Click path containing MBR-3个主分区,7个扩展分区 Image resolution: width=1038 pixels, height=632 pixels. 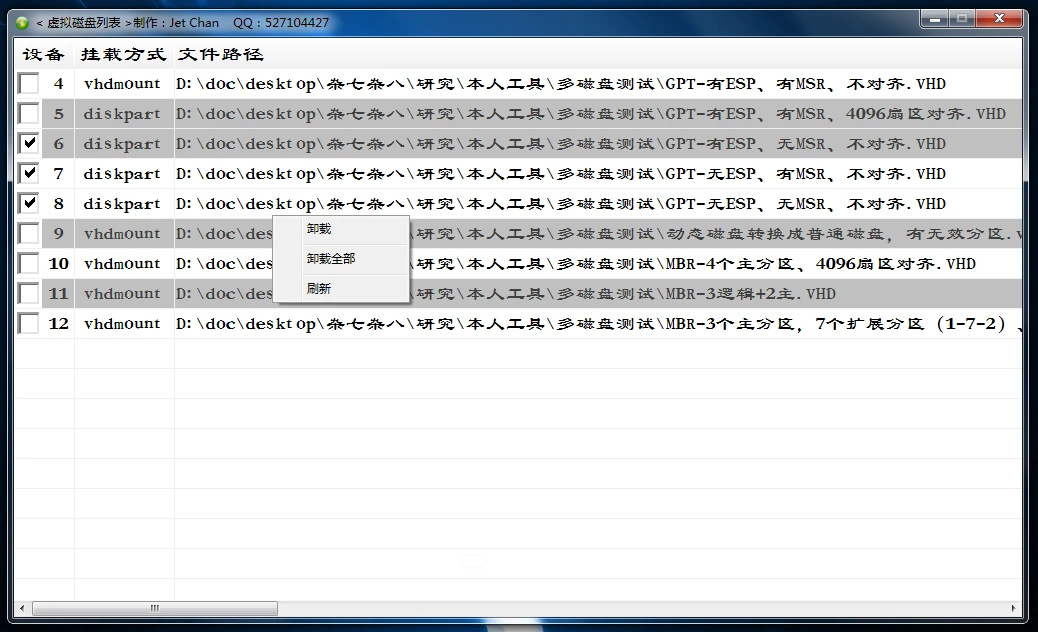pos(598,324)
